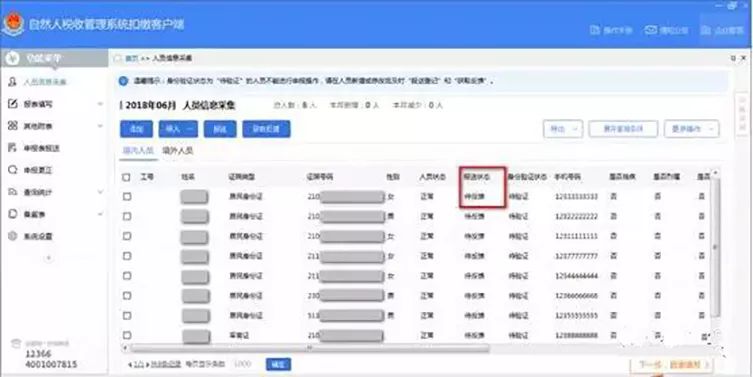Click the horizontal scrollbar under the table
This screenshot has height=377, width=753.
(310, 348)
